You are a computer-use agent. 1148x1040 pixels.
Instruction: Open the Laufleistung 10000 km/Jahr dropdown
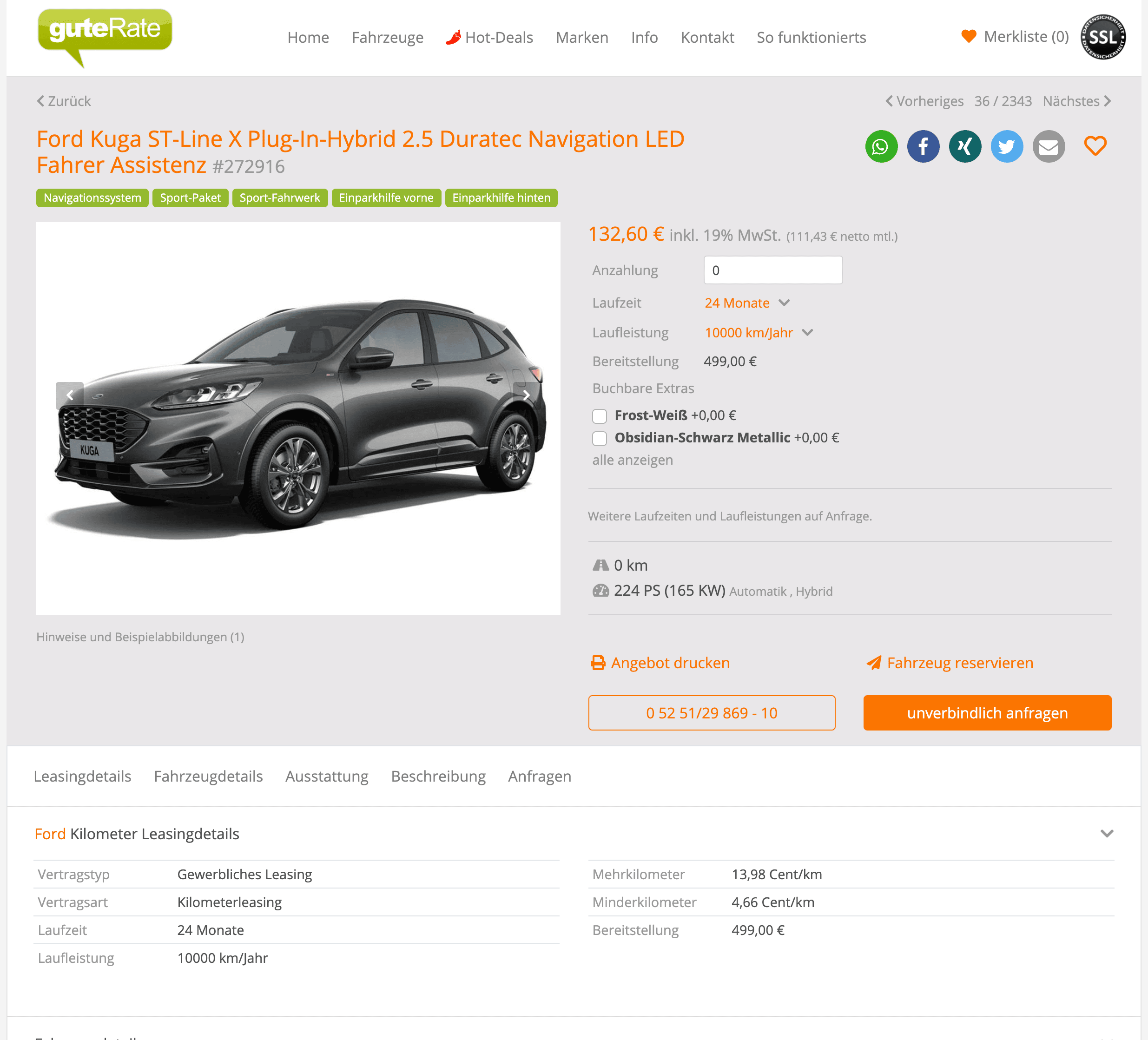[759, 332]
